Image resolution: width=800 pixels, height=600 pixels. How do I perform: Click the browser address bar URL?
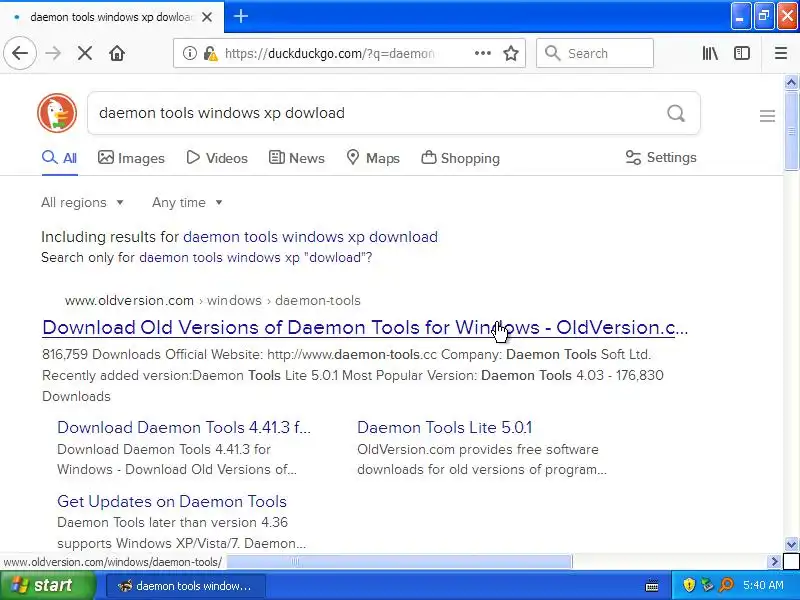point(329,53)
